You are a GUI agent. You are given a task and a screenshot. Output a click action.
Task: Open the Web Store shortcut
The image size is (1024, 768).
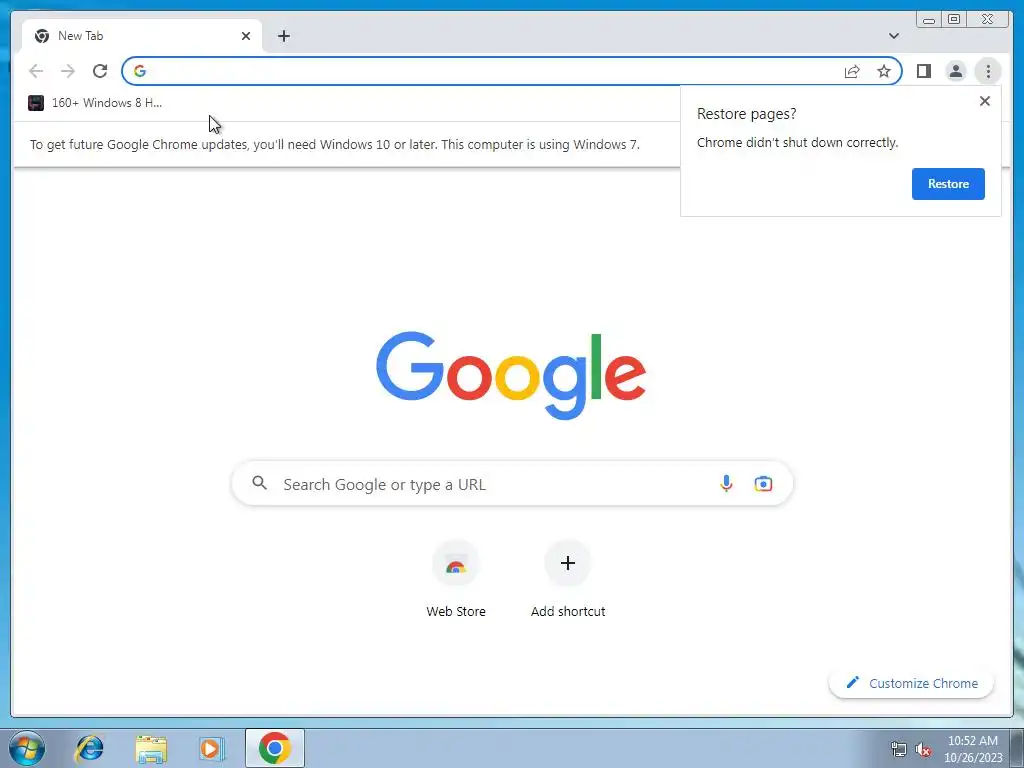pyautogui.click(x=456, y=580)
